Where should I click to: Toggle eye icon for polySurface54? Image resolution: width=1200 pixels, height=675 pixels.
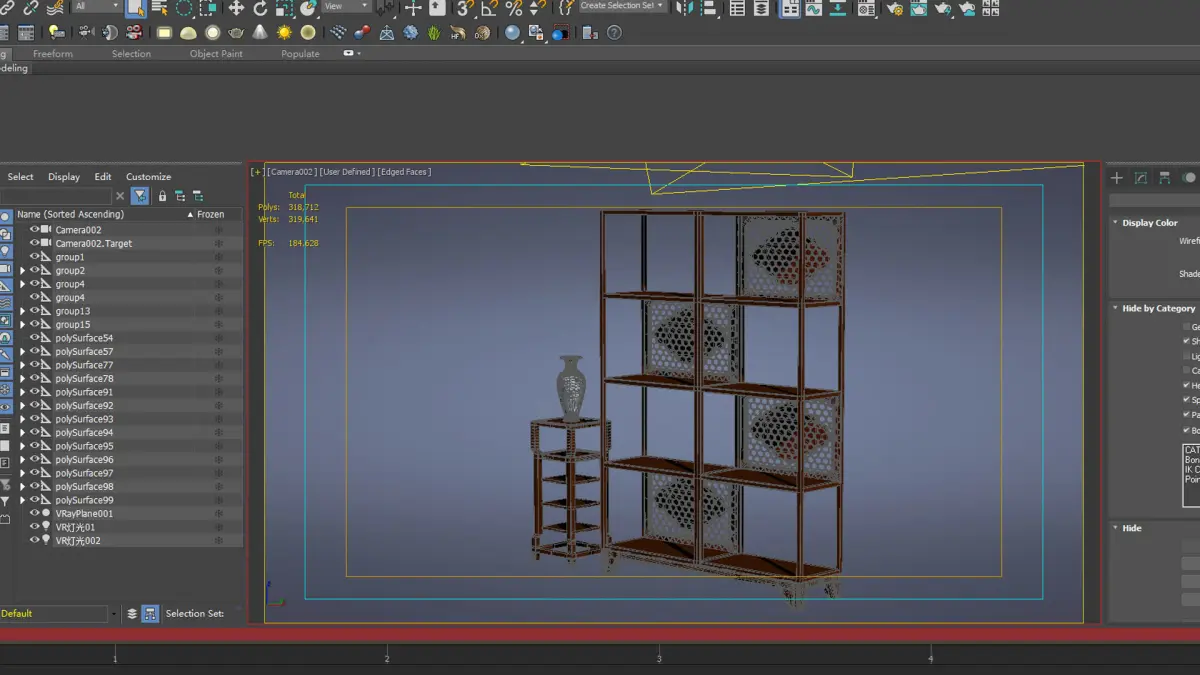coord(34,338)
